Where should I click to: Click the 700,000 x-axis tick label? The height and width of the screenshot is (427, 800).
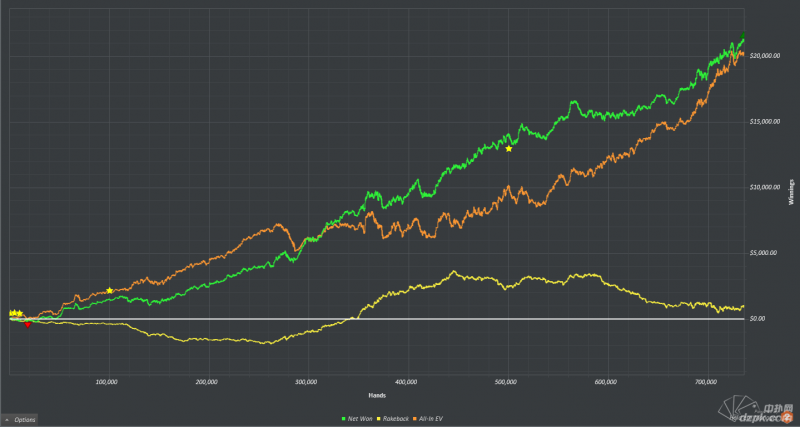point(706,382)
